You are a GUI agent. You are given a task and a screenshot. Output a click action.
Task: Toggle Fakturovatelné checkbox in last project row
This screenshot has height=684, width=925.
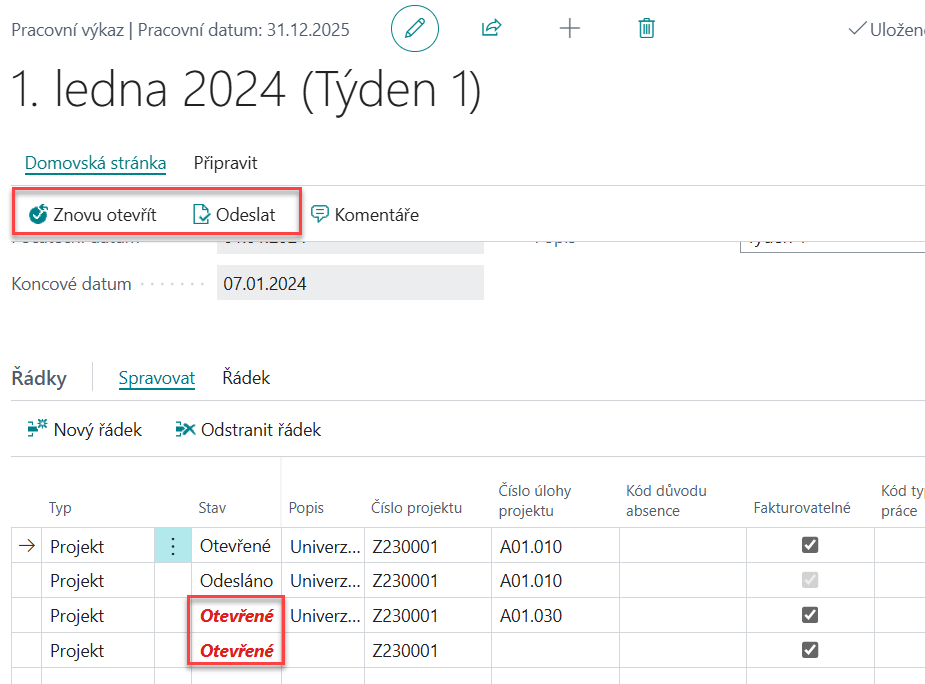[x=810, y=650]
